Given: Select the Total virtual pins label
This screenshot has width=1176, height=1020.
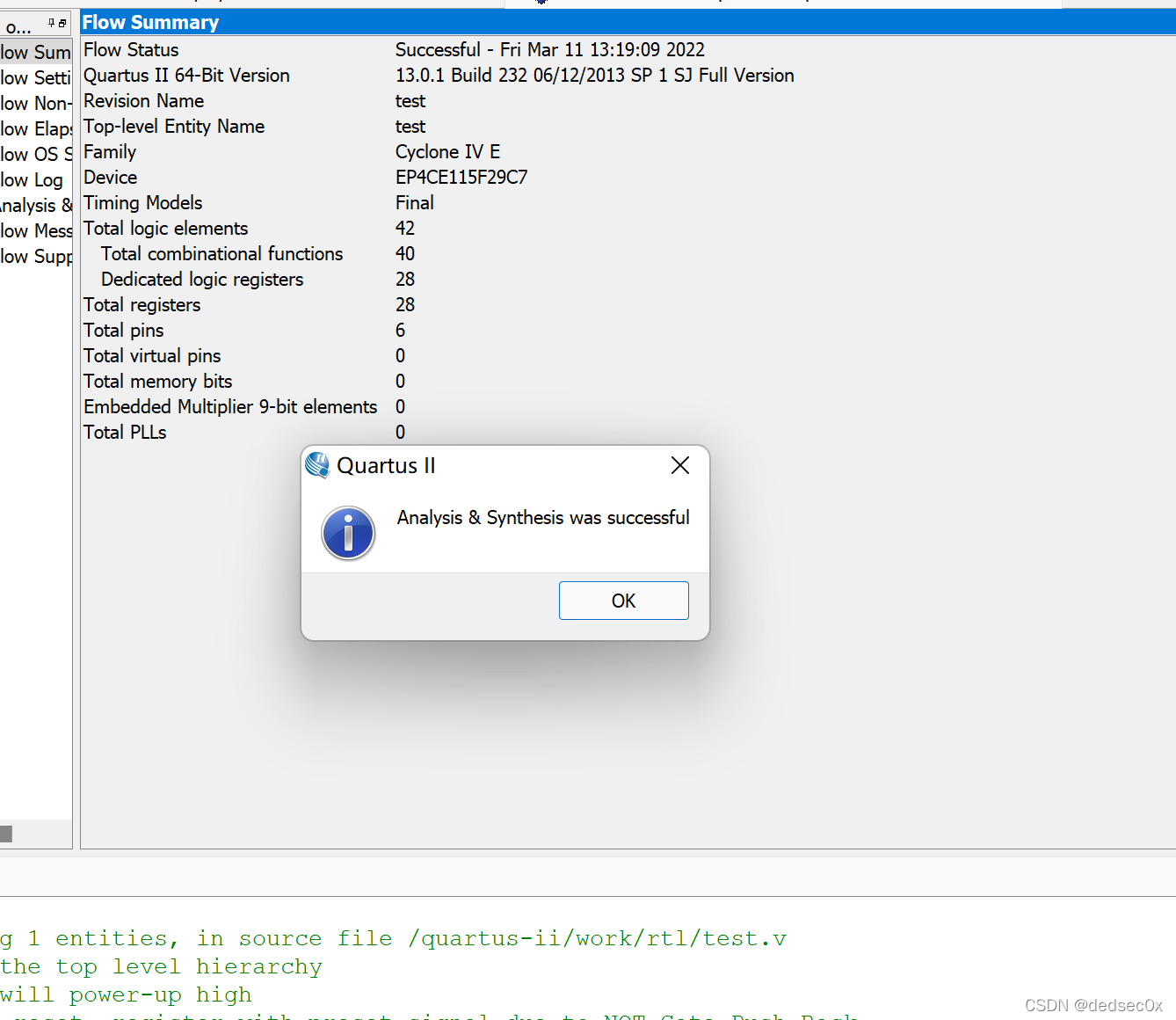Looking at the screenshot, I should pos(152,356).
